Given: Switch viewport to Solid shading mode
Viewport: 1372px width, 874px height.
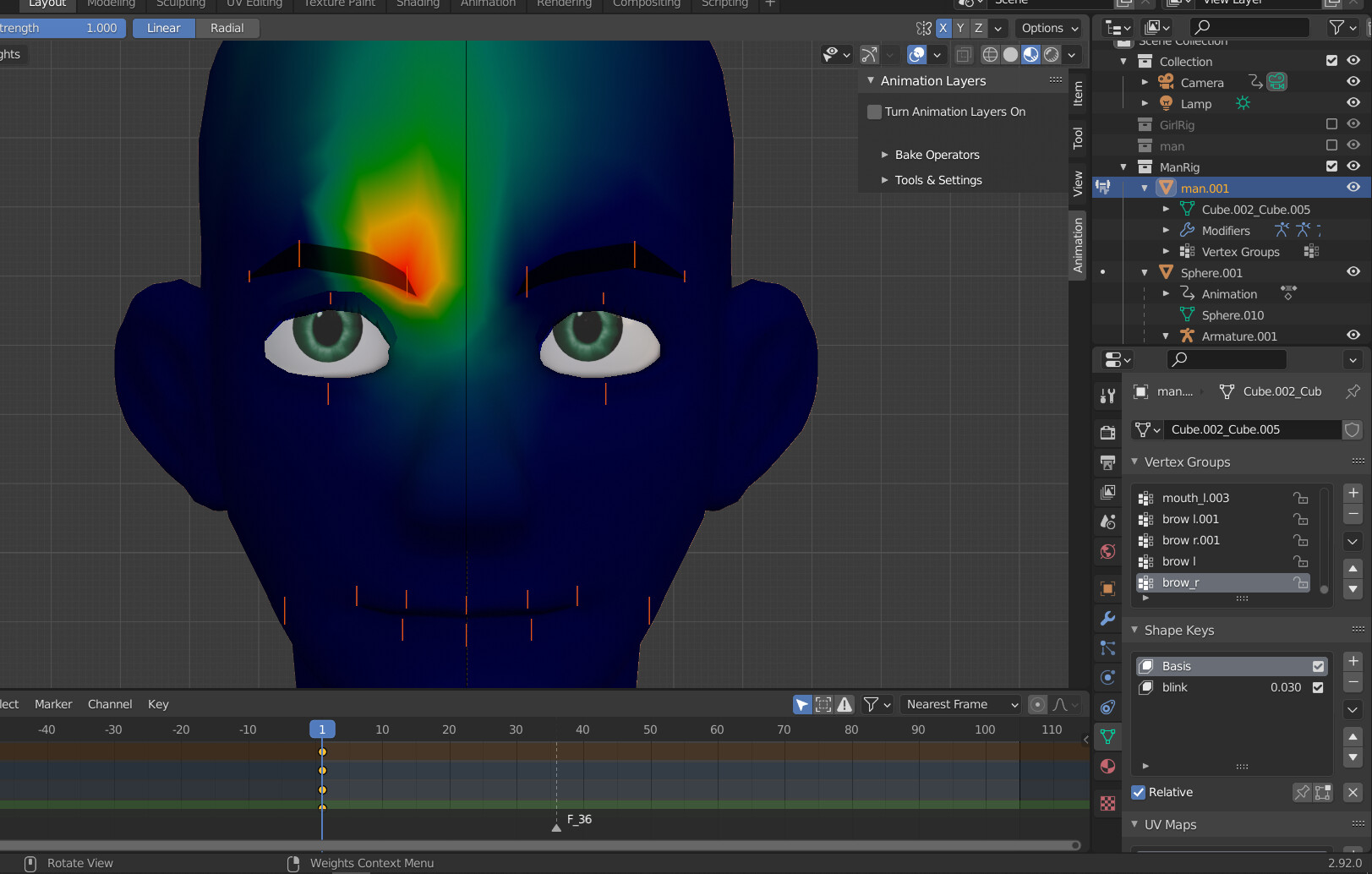Looking at the screenshot, I should point(1011,54).
